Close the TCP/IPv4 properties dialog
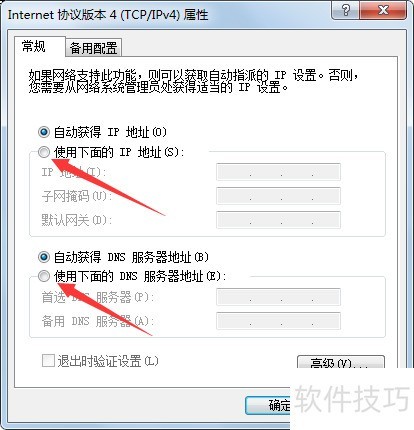Viewport: 414px width, 430px height. point(384,10)
